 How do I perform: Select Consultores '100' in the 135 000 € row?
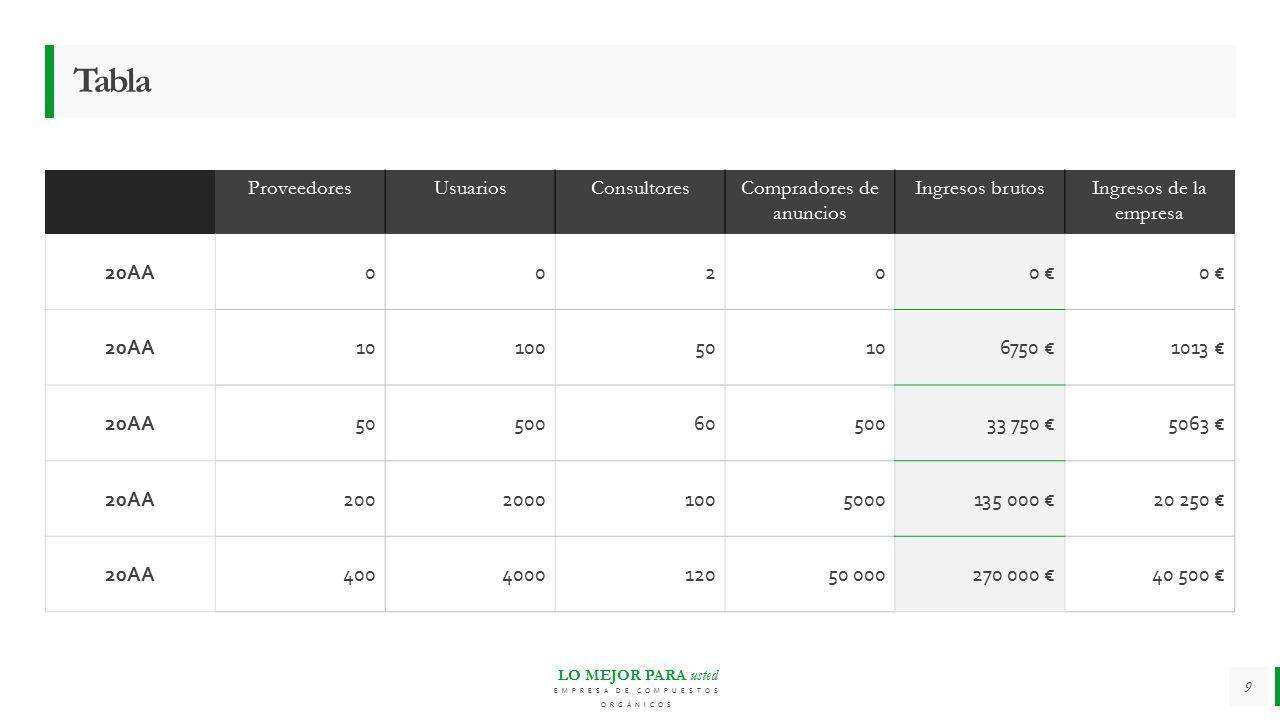pos(640,498)
